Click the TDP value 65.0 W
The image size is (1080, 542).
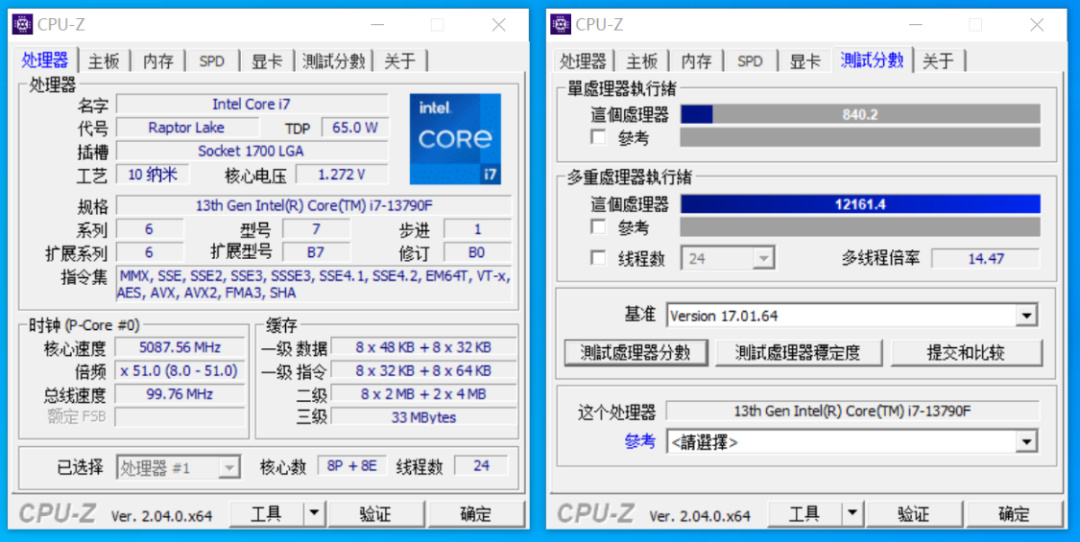tap(355, 127)
